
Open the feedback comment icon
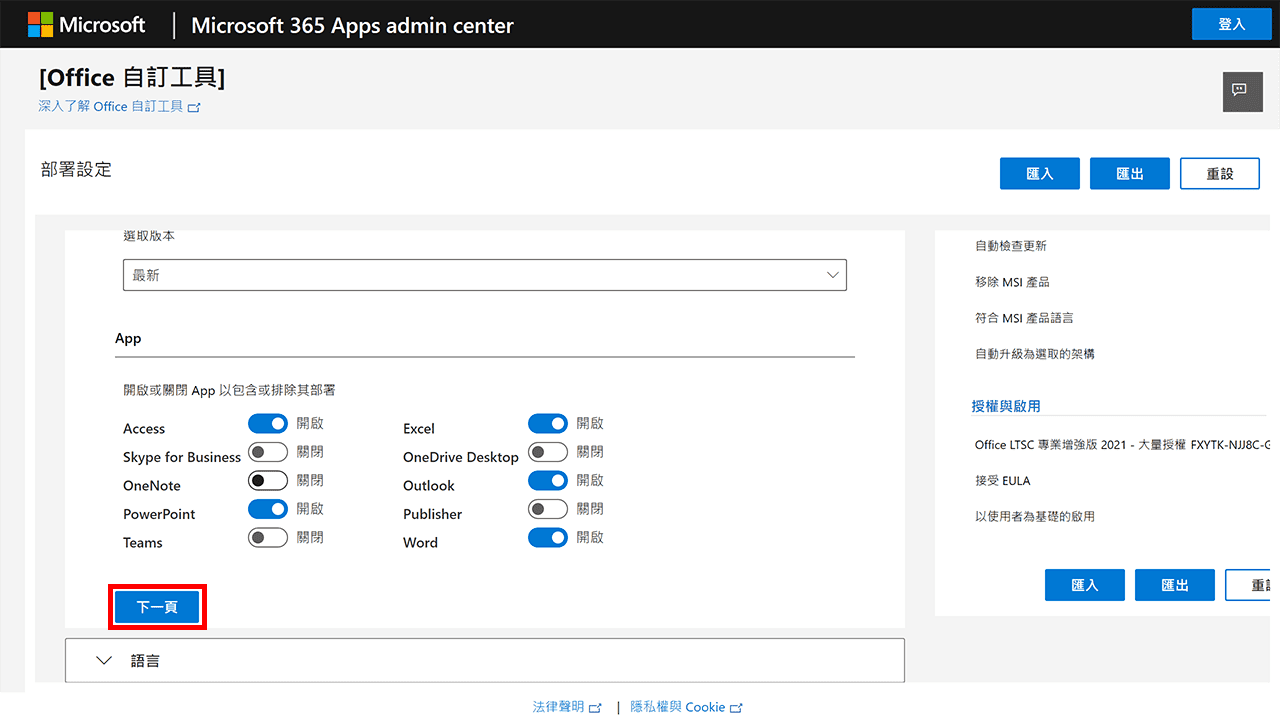[1242, 91]
